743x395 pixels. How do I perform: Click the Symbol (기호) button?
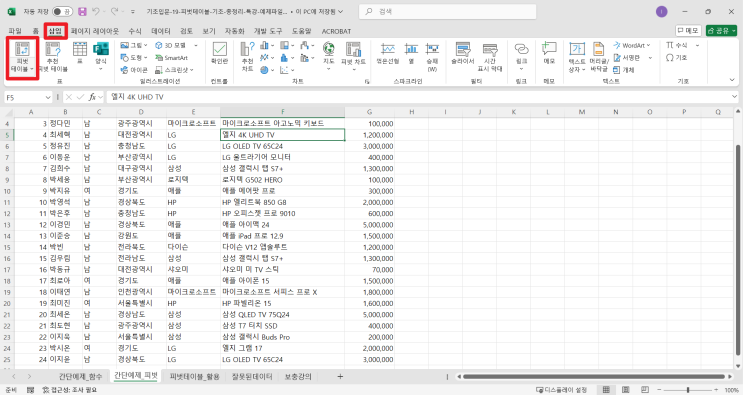677,57
